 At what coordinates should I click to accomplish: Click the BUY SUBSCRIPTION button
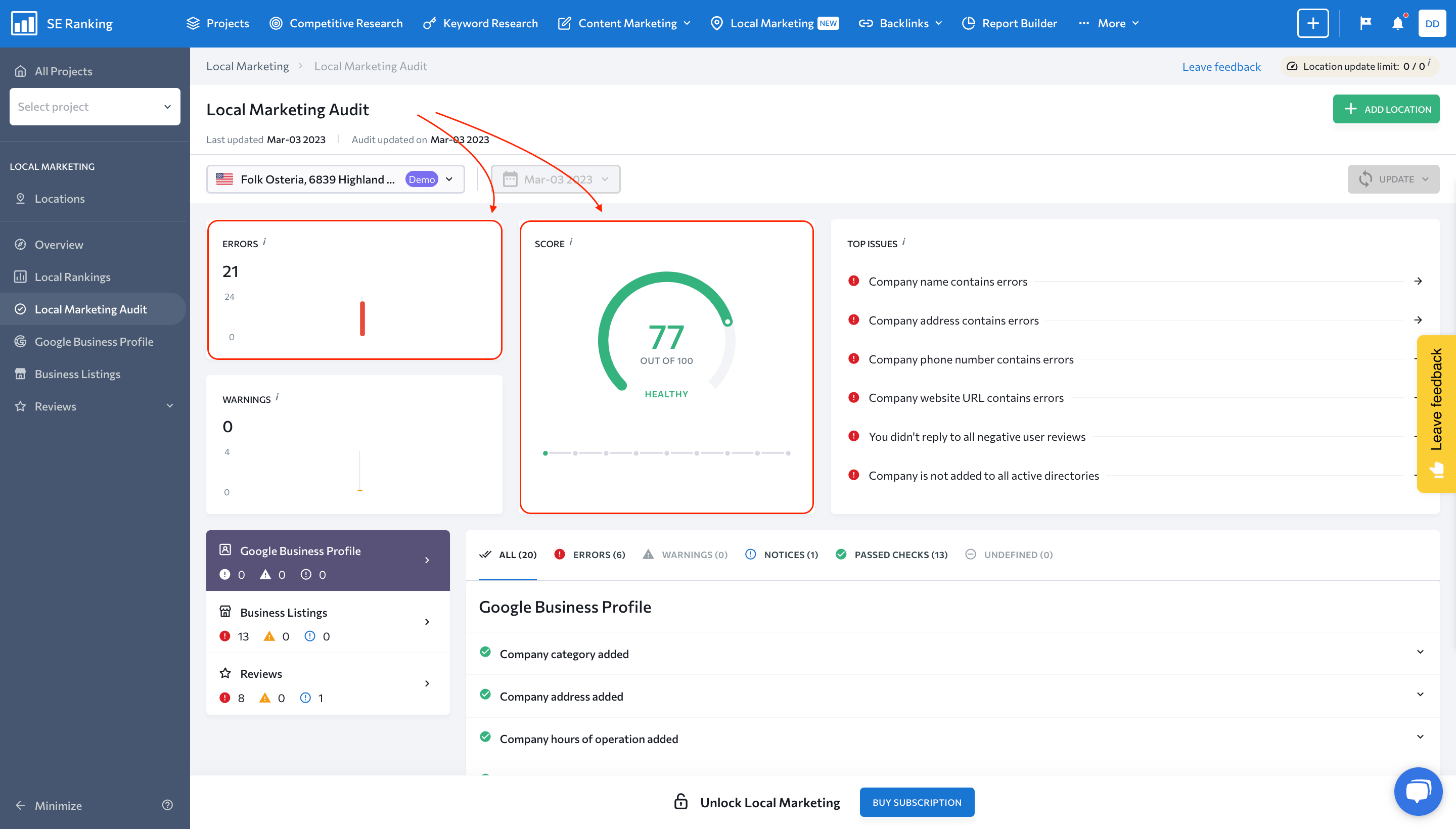[917, 802]
